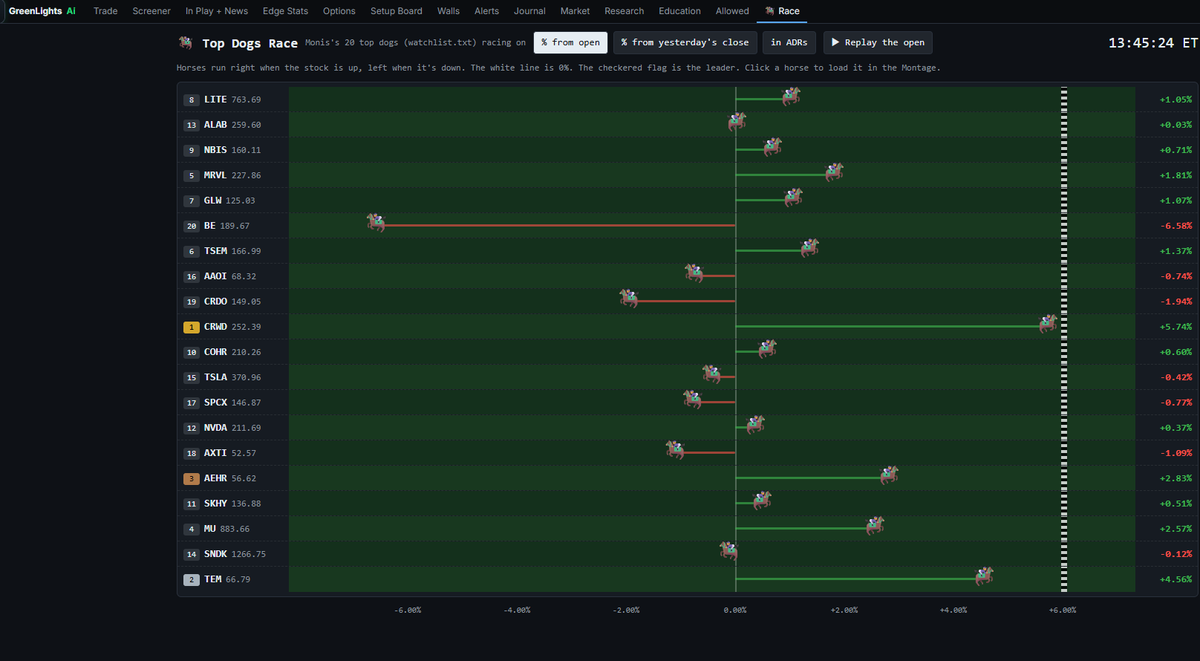Screen dimensions: 1200x661
Task: Go to the Edge Stats tab
Action: tap(283, 11)
